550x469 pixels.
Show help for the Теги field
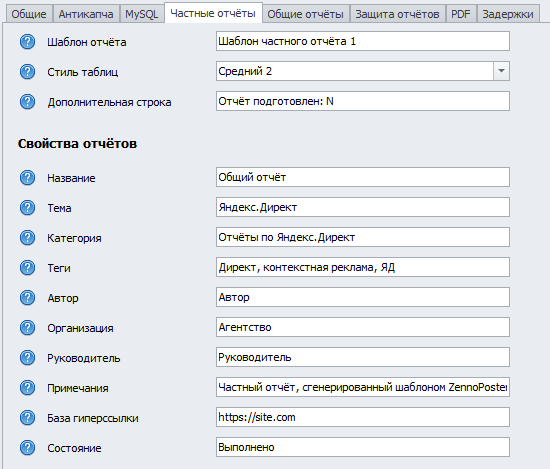point(27,268)
